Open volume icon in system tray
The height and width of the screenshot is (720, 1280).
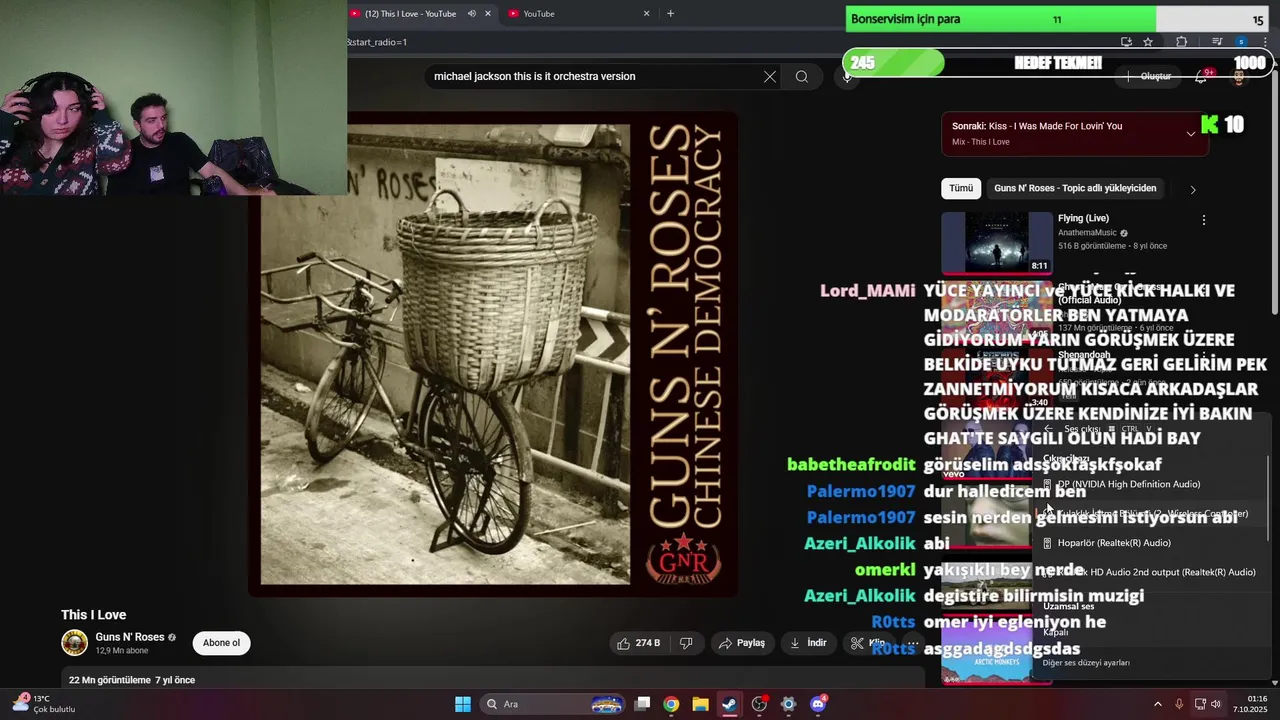[1216, 704]
